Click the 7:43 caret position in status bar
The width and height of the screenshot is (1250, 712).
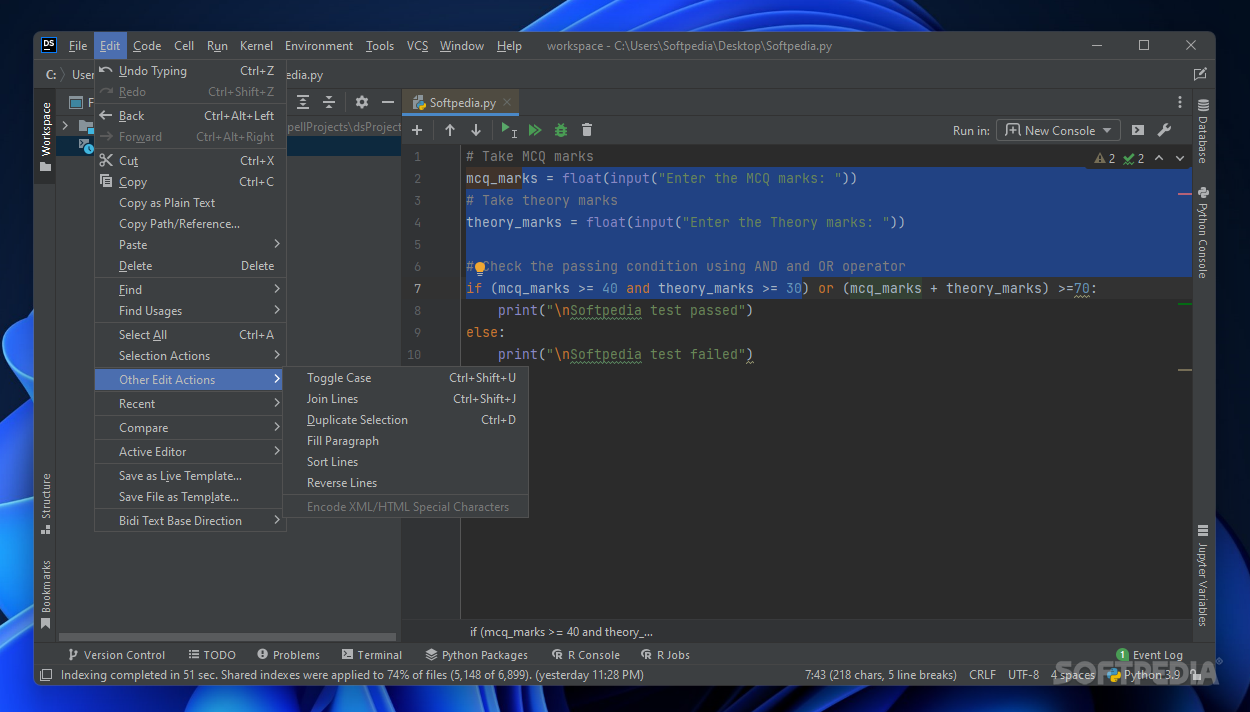[x=880, y=675]
